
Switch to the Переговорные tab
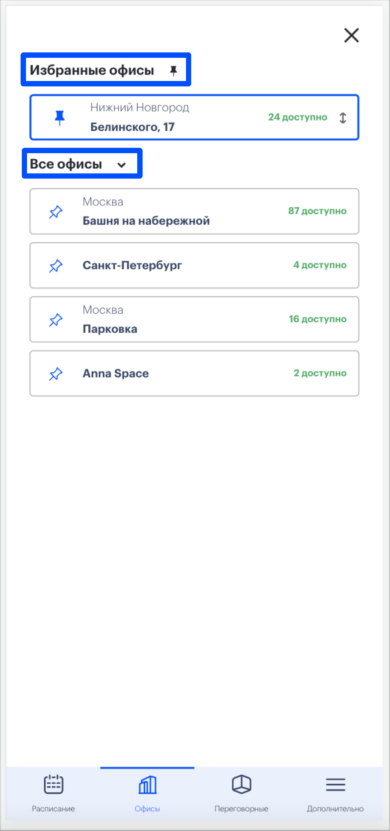241,793
